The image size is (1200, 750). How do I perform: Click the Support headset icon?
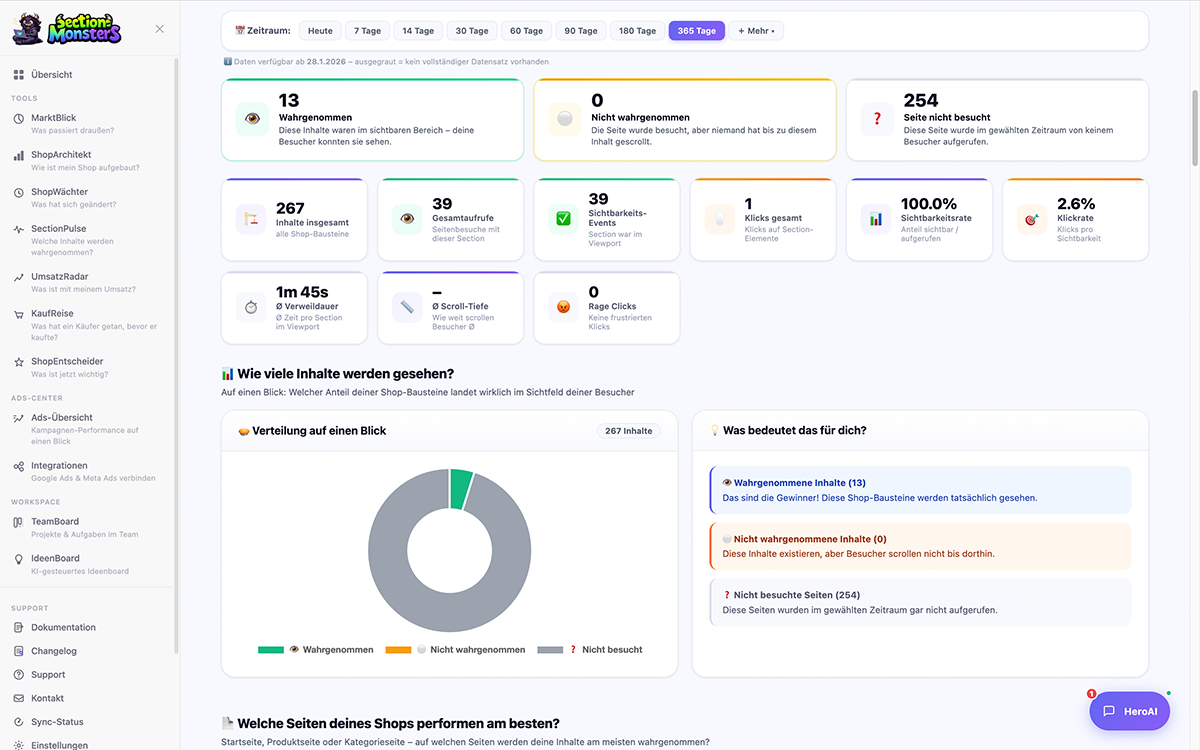point(19,675)
